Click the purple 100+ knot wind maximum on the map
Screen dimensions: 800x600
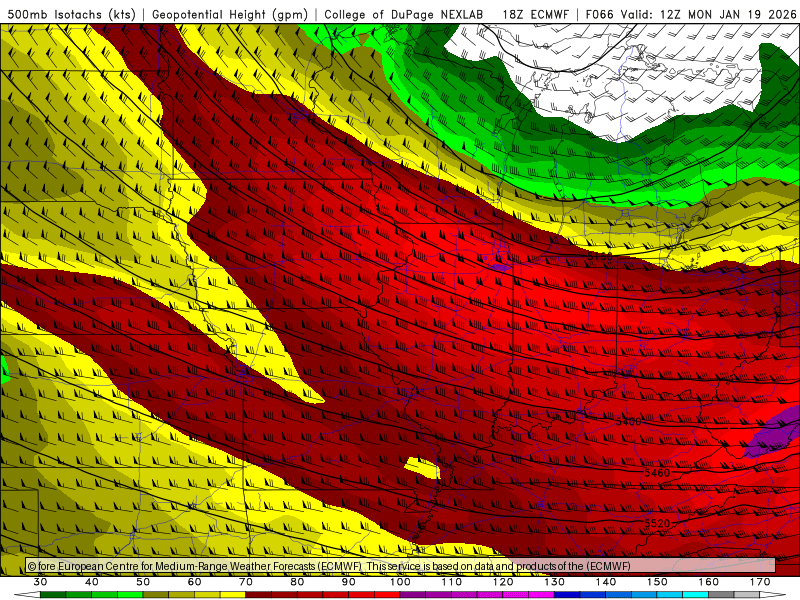[x=772, y=433]
